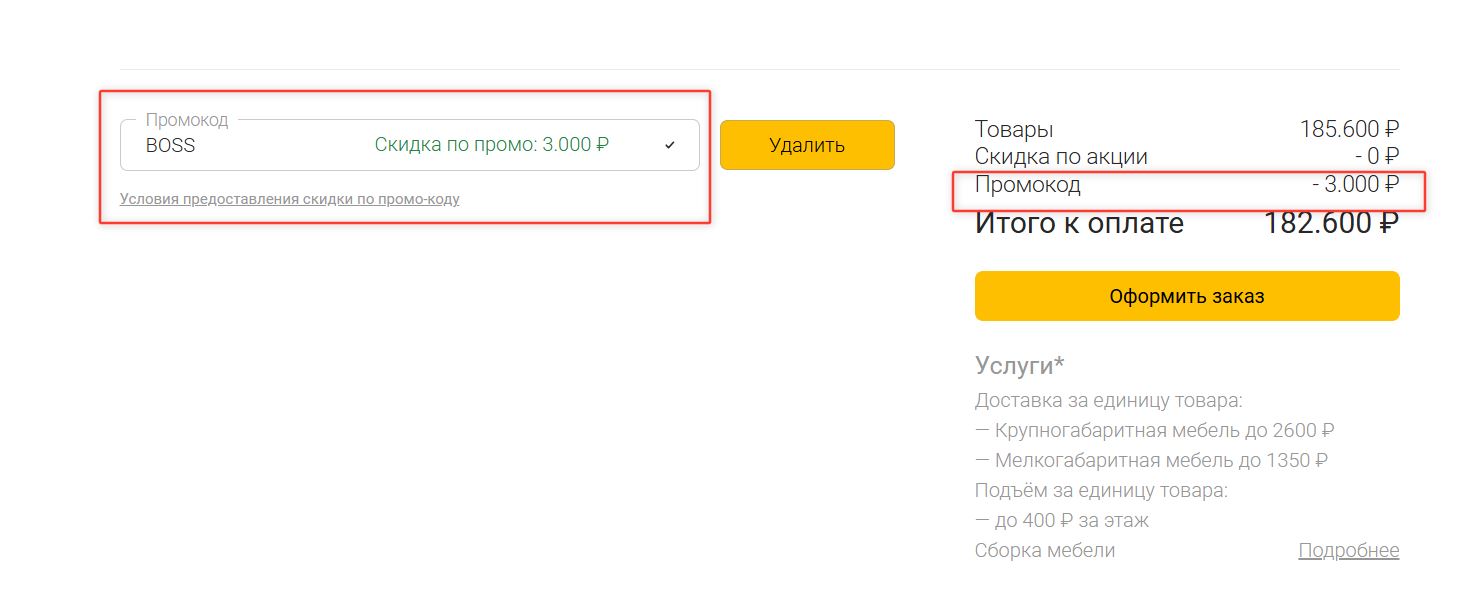This screenshot has width=1474, height=616.
Task: Open the Подробнее link
Action: tap(1348, 551)
